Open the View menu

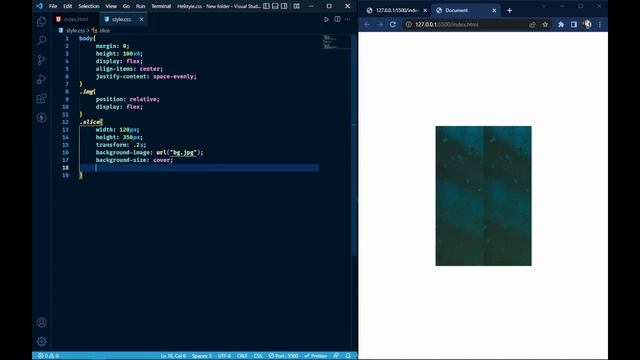point(111,6)
